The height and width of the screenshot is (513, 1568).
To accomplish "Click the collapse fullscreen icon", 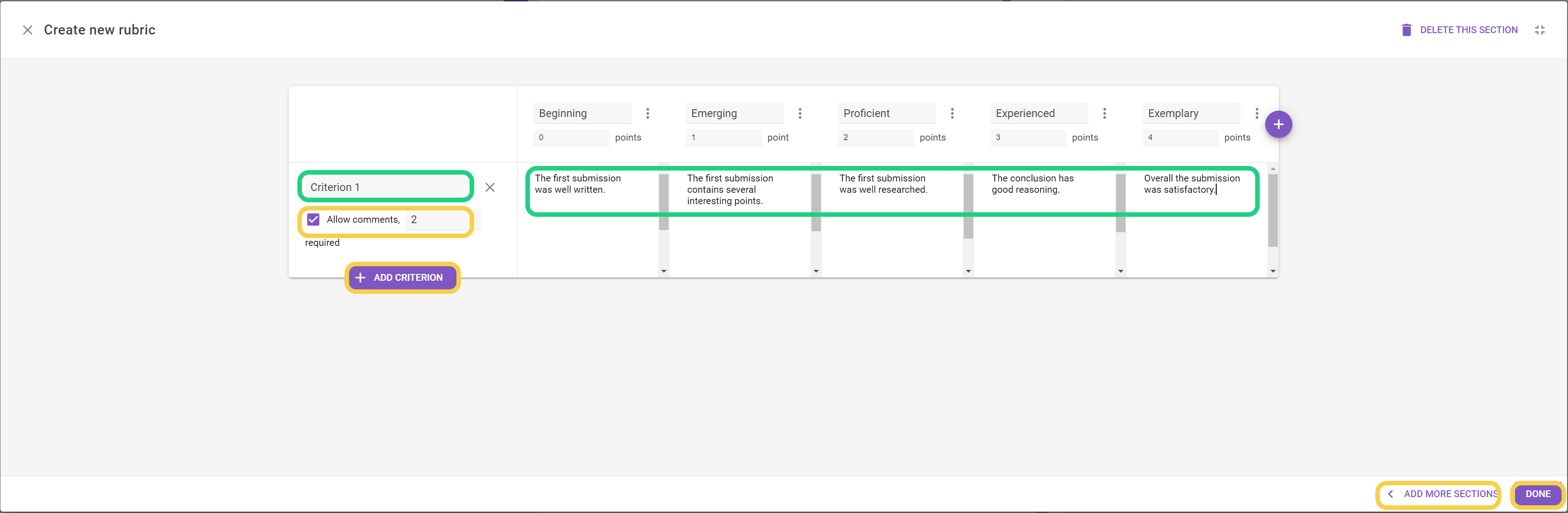I will [x=1539, y=30].
